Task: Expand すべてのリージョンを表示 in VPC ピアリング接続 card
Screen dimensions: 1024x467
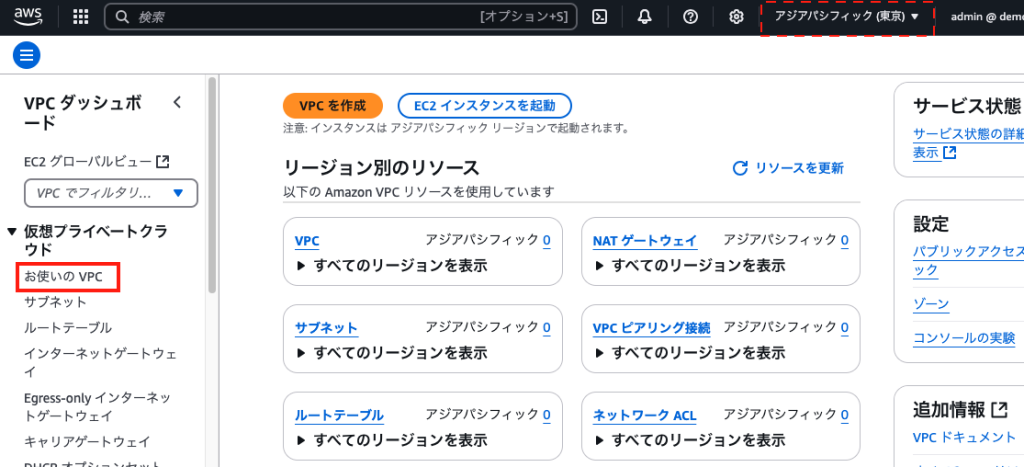Action: [690, 353]
